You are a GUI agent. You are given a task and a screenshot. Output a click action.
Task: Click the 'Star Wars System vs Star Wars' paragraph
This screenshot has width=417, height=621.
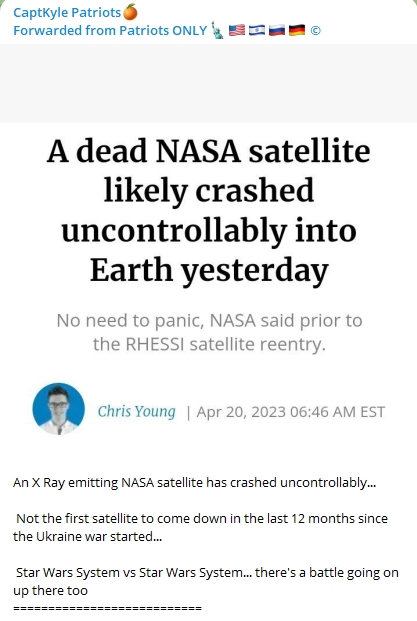(206, 581)
